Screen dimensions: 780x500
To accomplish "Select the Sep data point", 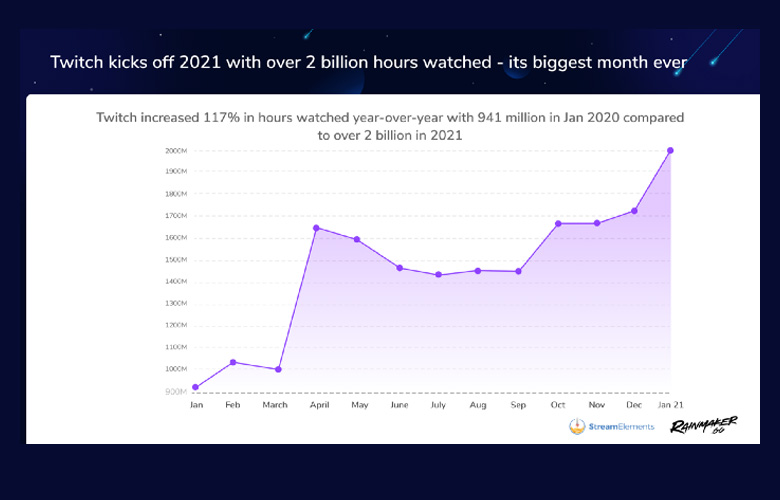I will 518,272.
